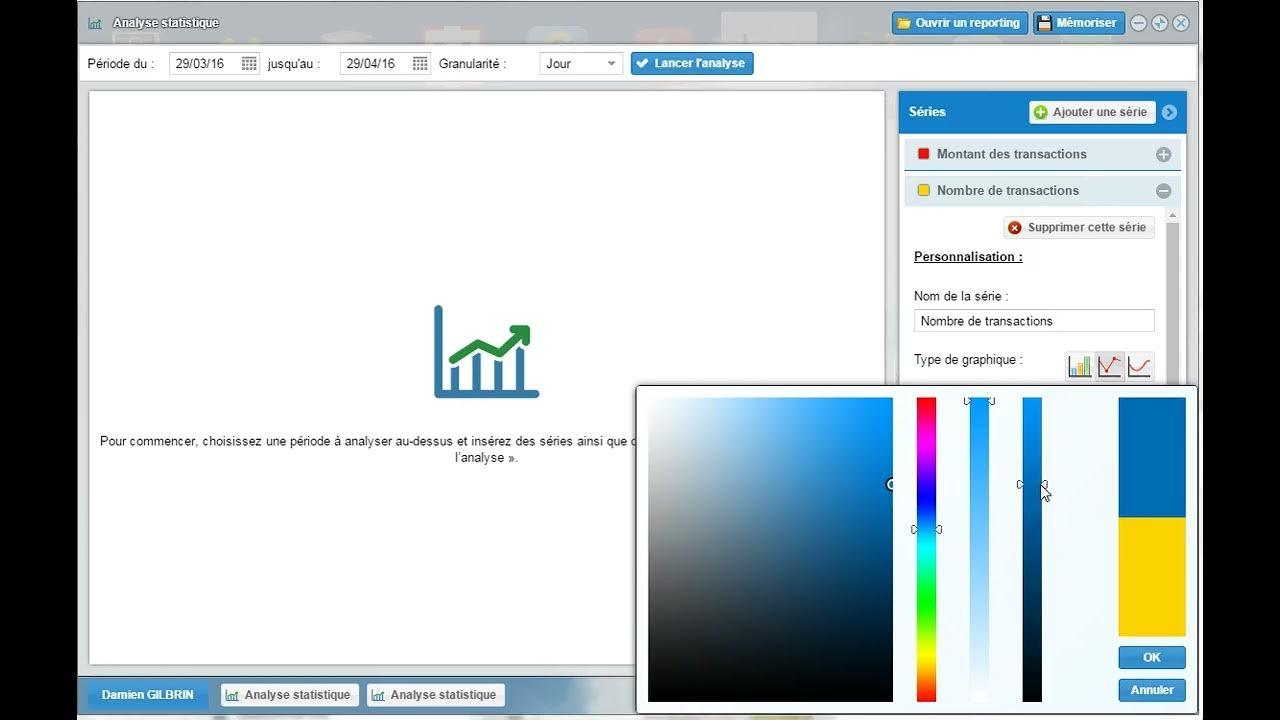This screenshot has width=1280, height=720.
Task: Click the new blue color preview
Action: pyautogui.click(x=1152, y=457)
